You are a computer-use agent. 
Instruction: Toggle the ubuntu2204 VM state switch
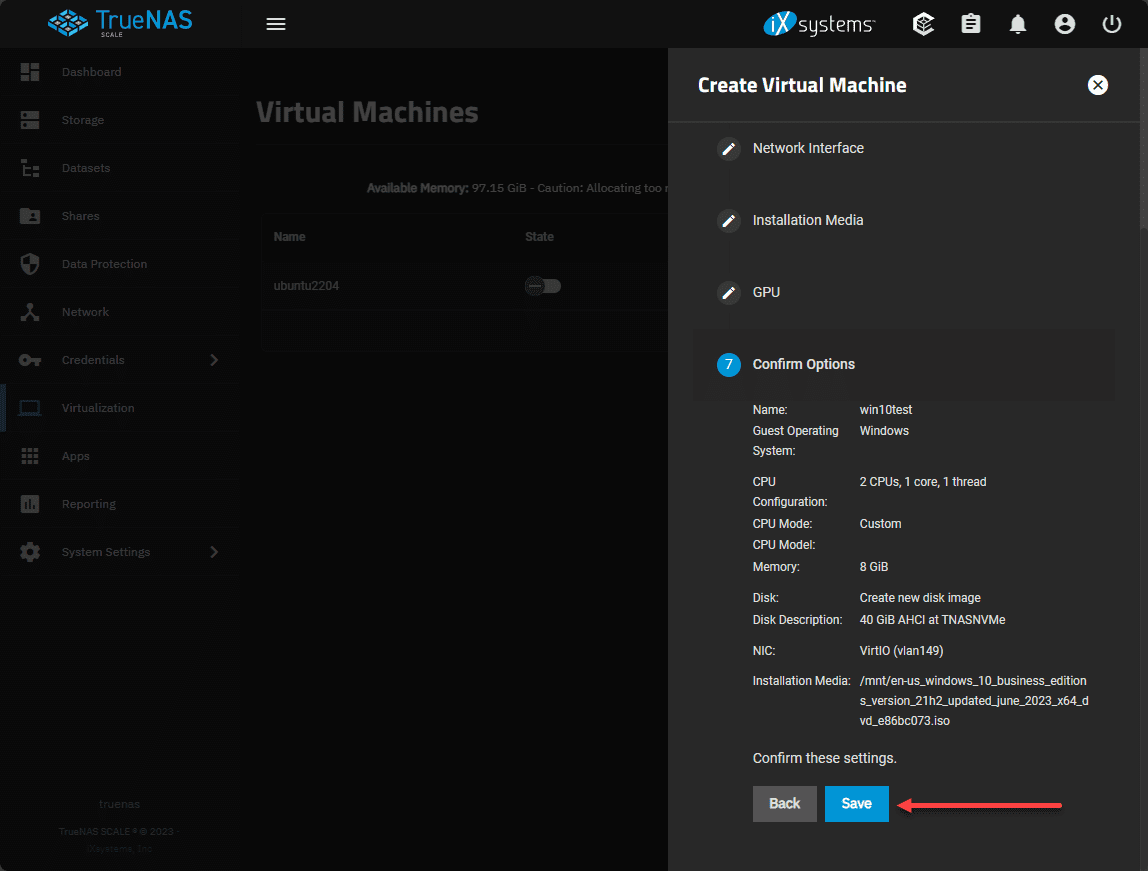click(x=543, y=286)
